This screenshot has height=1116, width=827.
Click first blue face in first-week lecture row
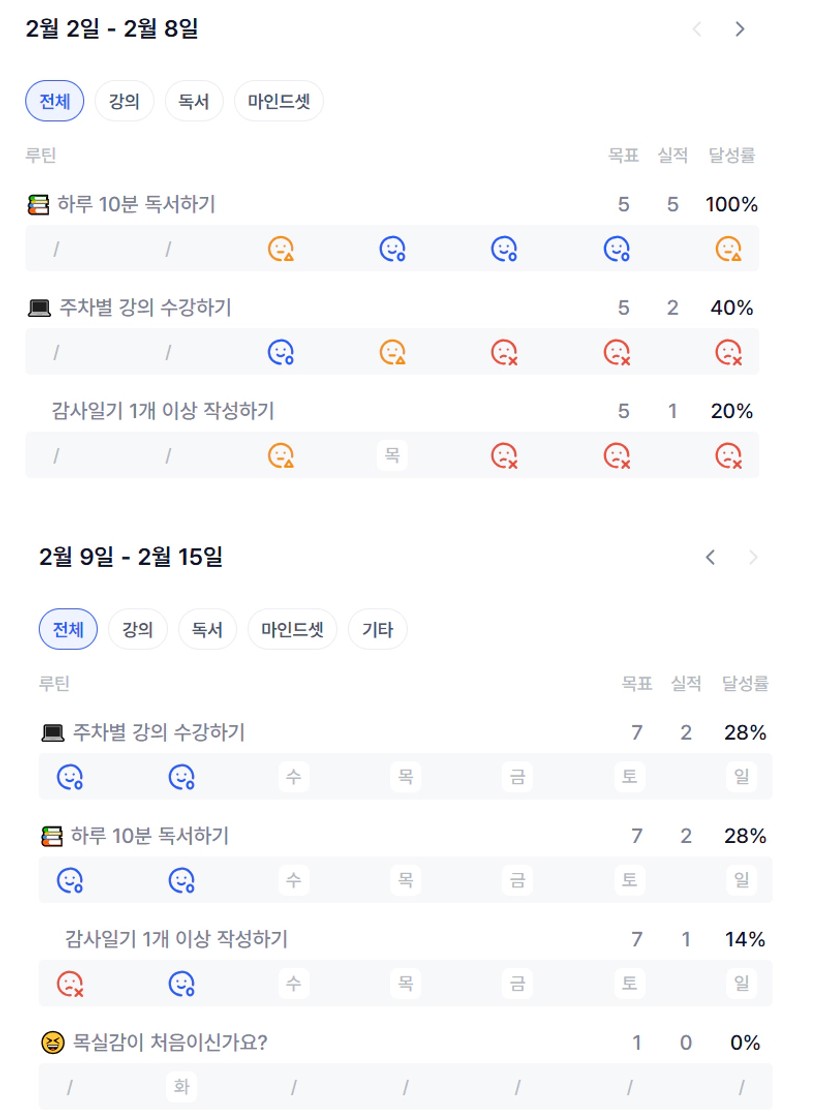tap(280, 352)
